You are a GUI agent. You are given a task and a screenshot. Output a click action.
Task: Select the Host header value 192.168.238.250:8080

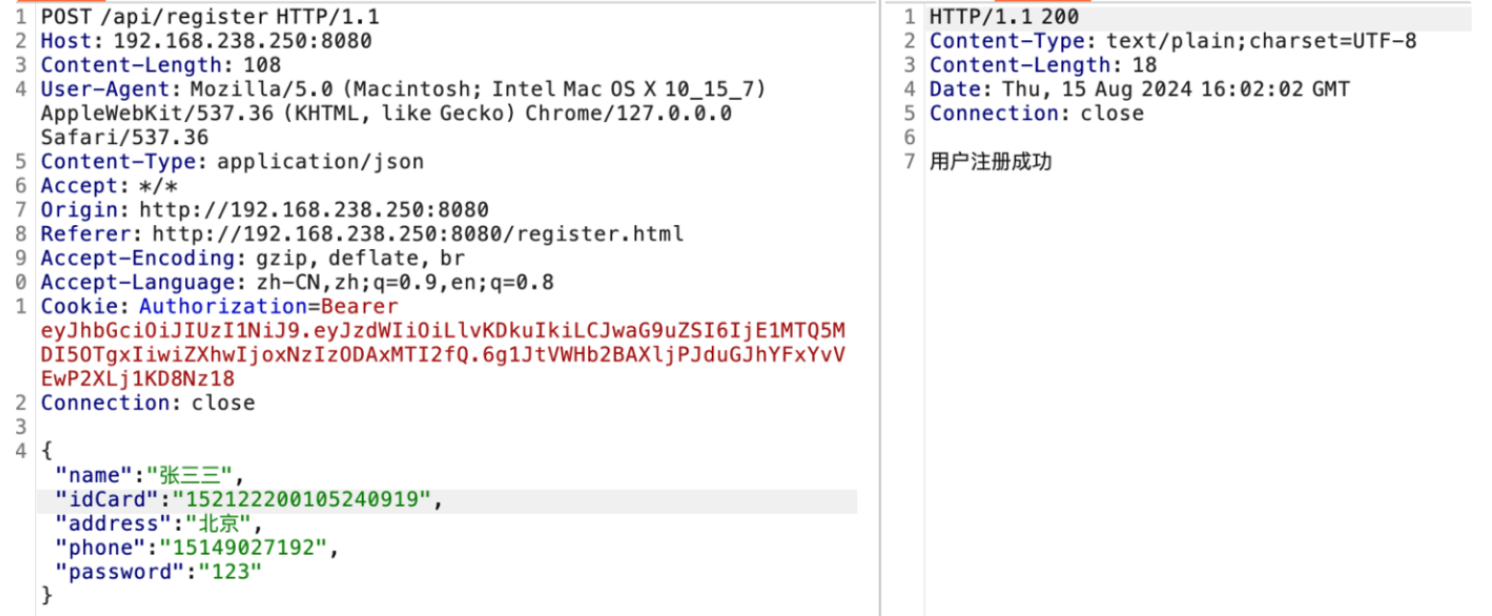(242, 41)
